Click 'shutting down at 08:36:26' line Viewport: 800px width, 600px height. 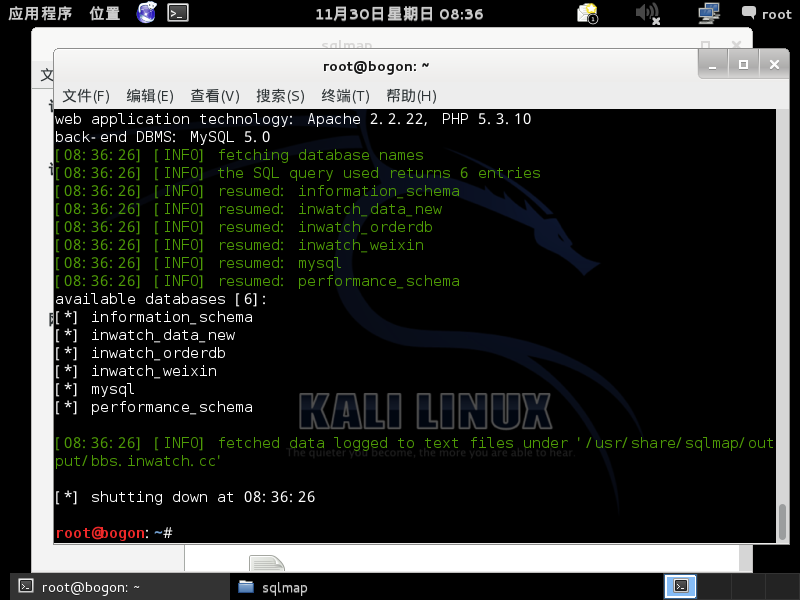click(185, 497)
